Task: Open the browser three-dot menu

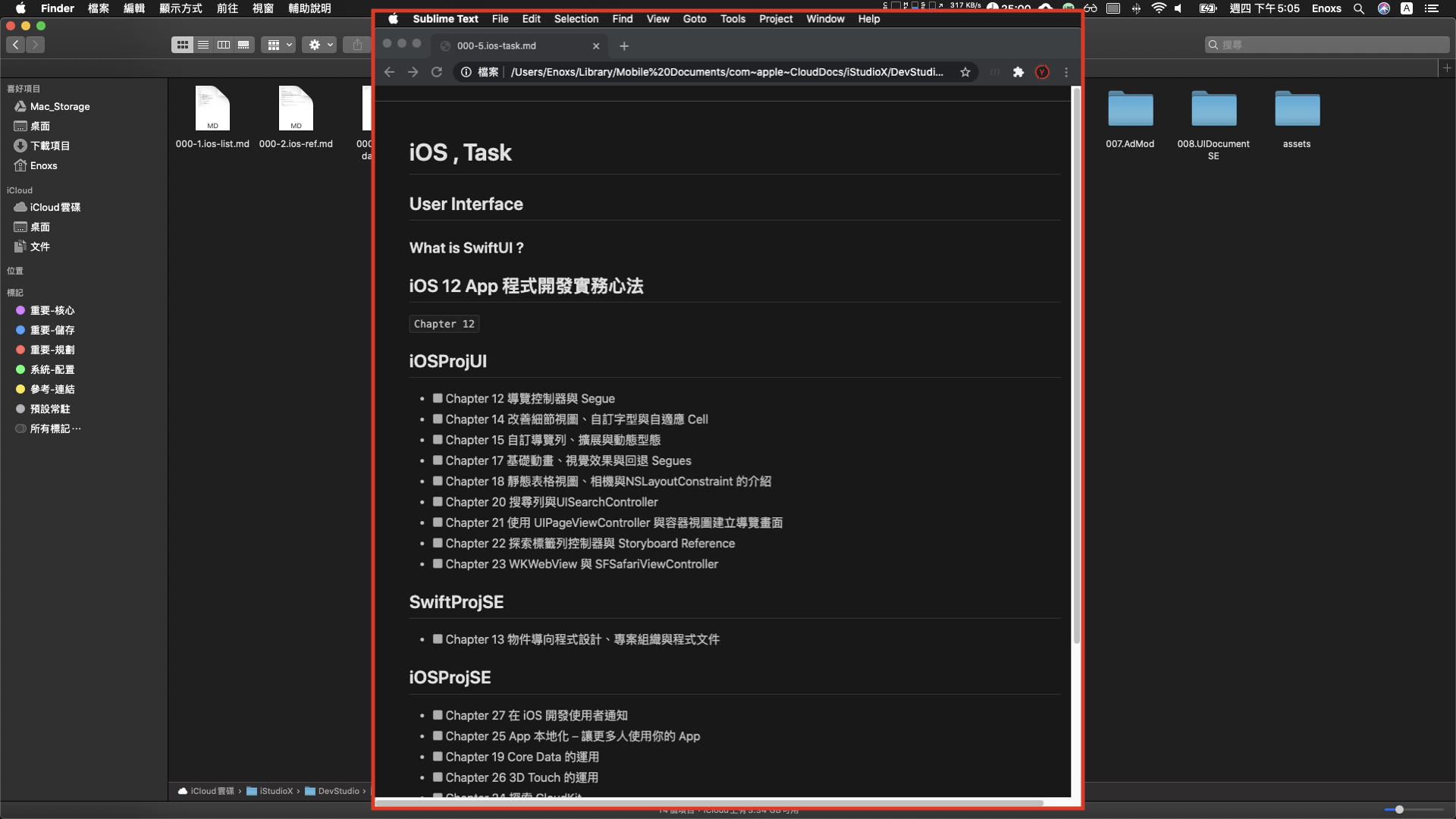Action: pyautogui.click(x=1066, y=72)
